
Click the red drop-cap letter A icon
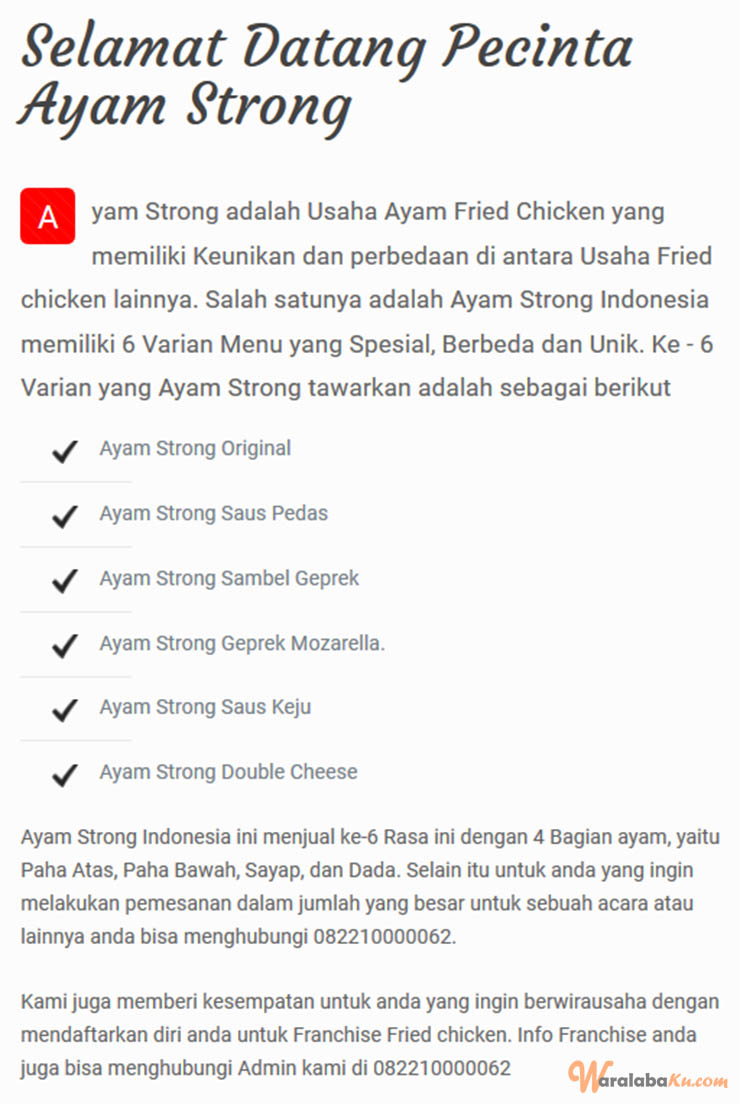(x=47, y=216)
